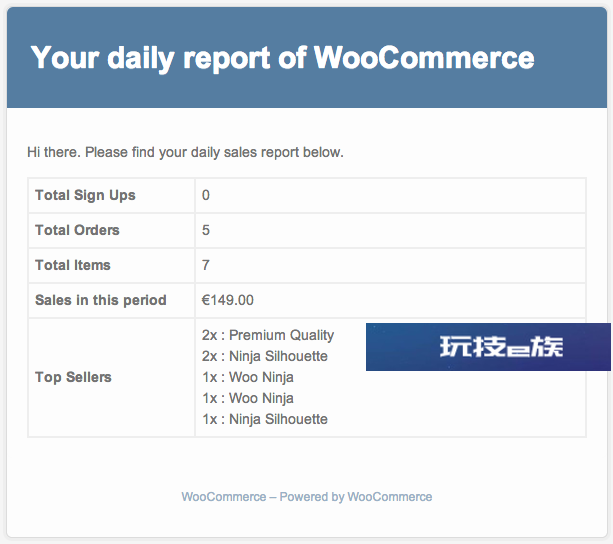The image size is (613, 544).
Task: Click the Total Sign Ups value 0
Action: pyautogui.click(x=206, y=195)
